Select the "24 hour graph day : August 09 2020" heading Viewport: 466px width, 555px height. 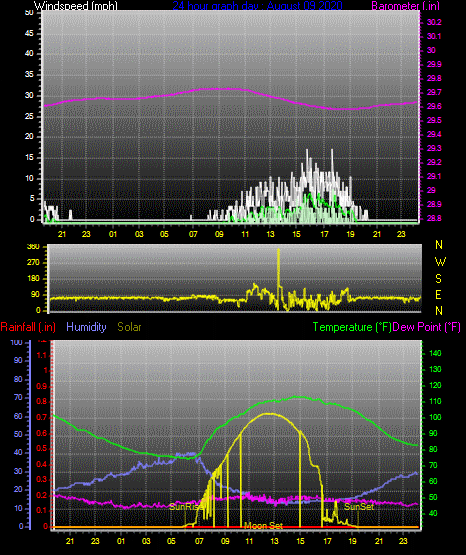click(x=258, y=5)
